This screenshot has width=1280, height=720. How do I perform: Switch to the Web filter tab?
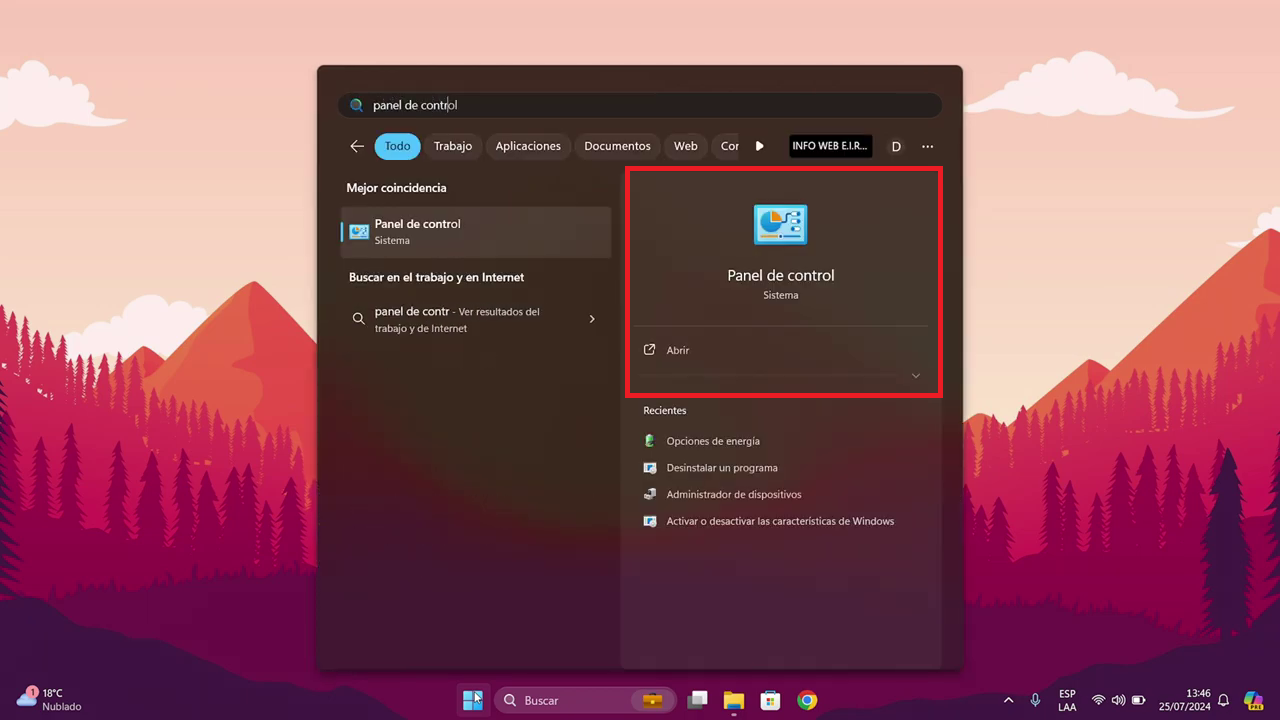(686, 146)
